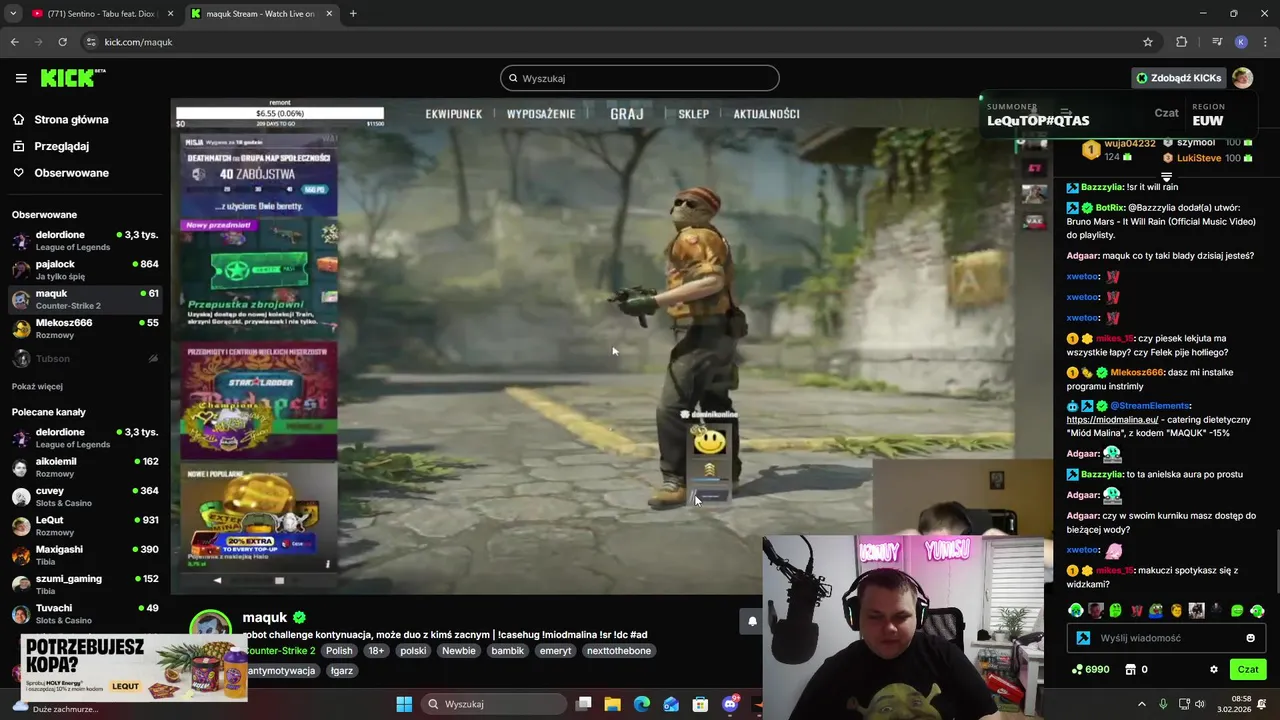Open Discord from the taskbar
Image resolution: width=1280 pixels, height=720 pixels.
731,704
